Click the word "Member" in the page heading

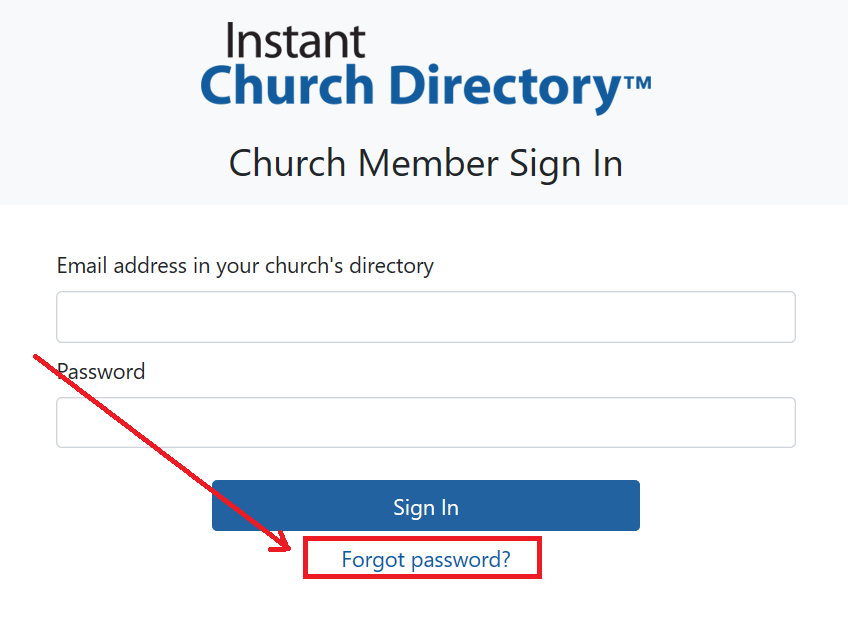pyautogui.click(x=428, y=162)
